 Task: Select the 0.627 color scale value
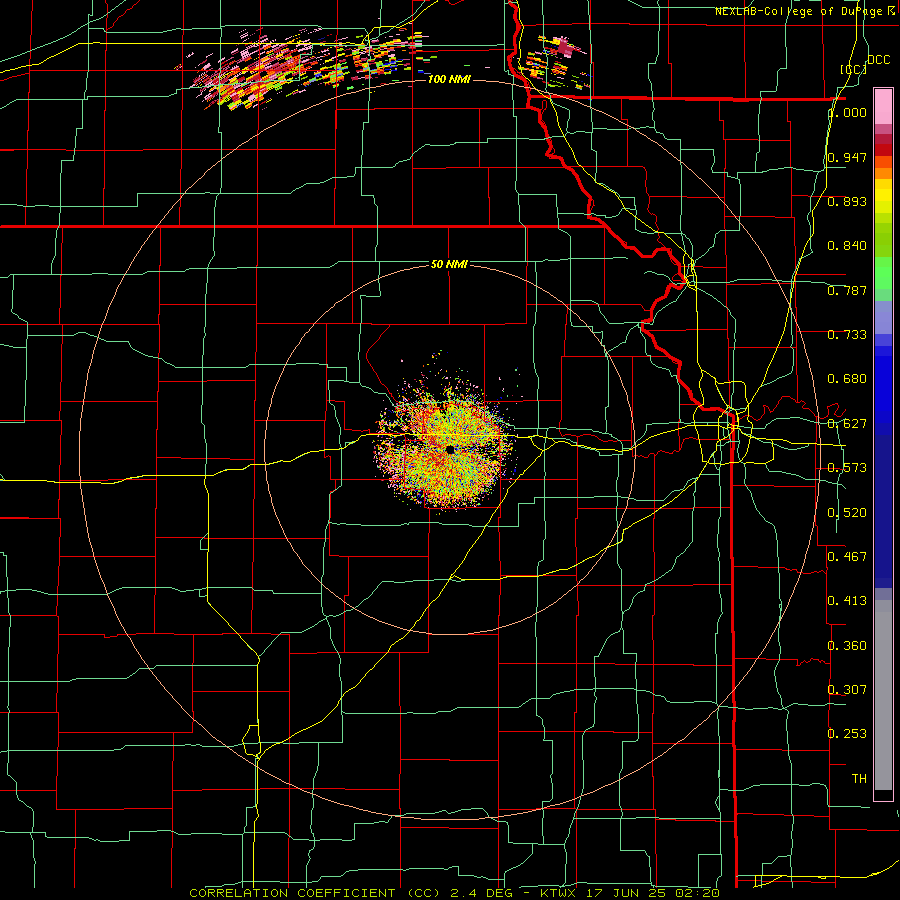coord(847,424)
